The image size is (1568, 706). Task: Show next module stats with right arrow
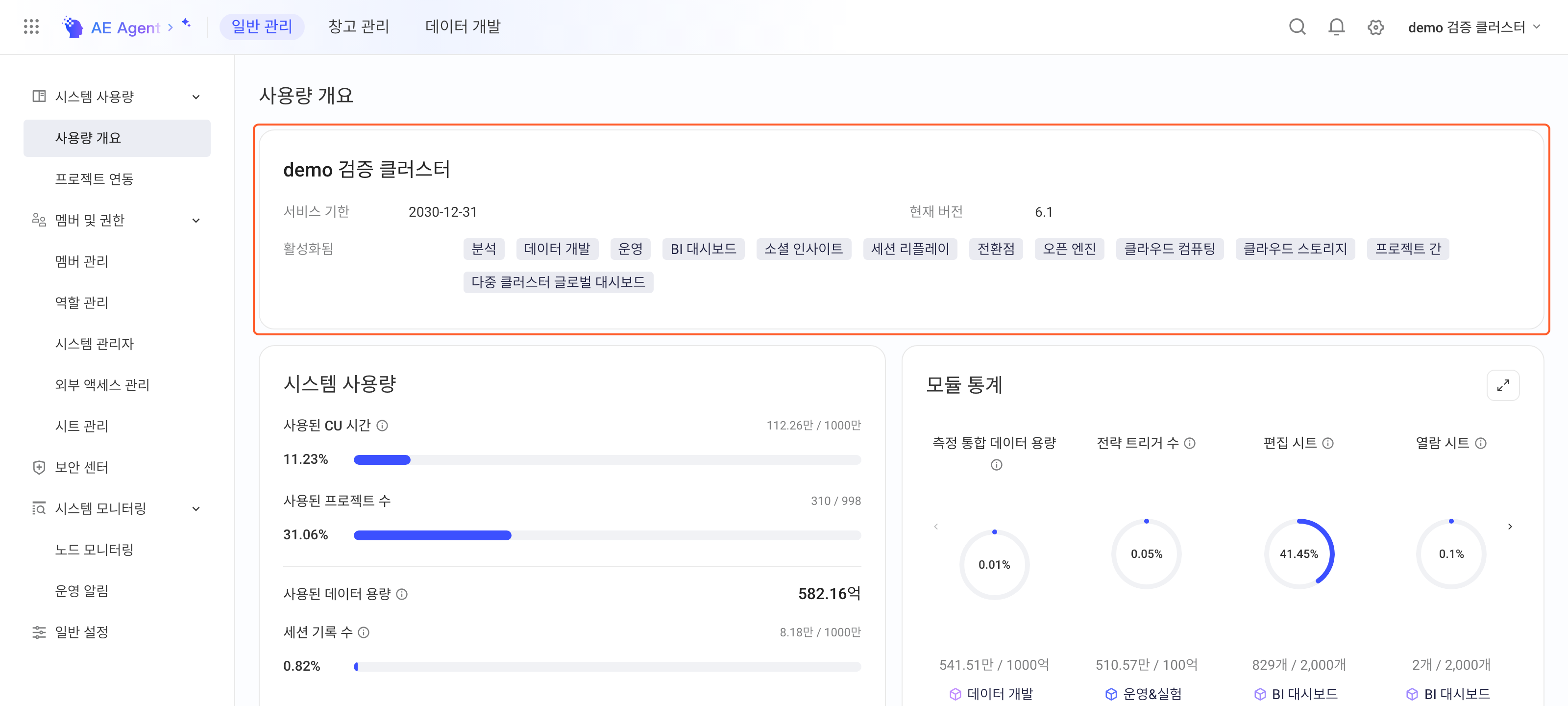(1510, 526)
